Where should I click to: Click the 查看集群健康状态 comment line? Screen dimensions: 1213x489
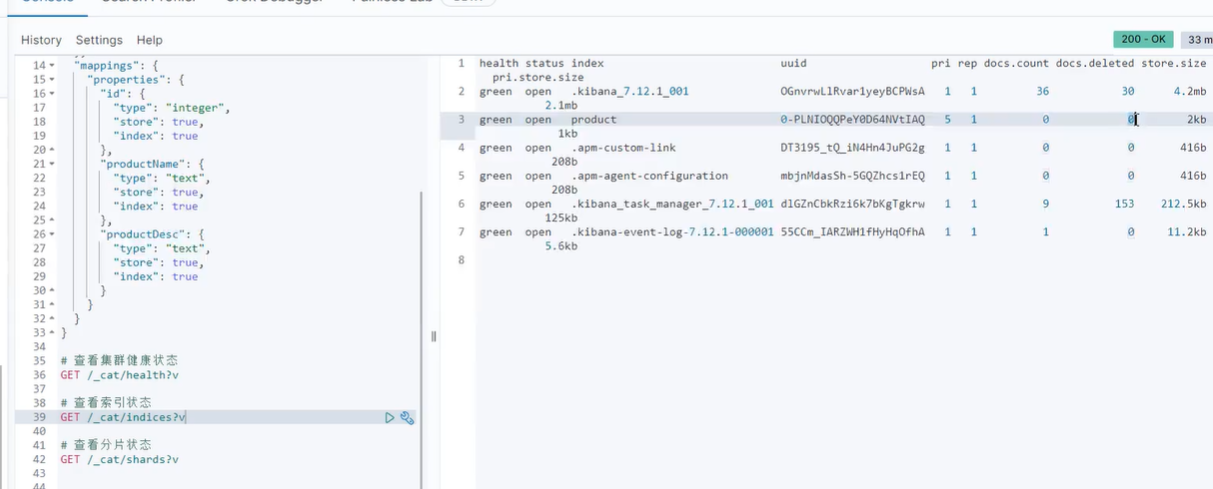click(119, 360)
